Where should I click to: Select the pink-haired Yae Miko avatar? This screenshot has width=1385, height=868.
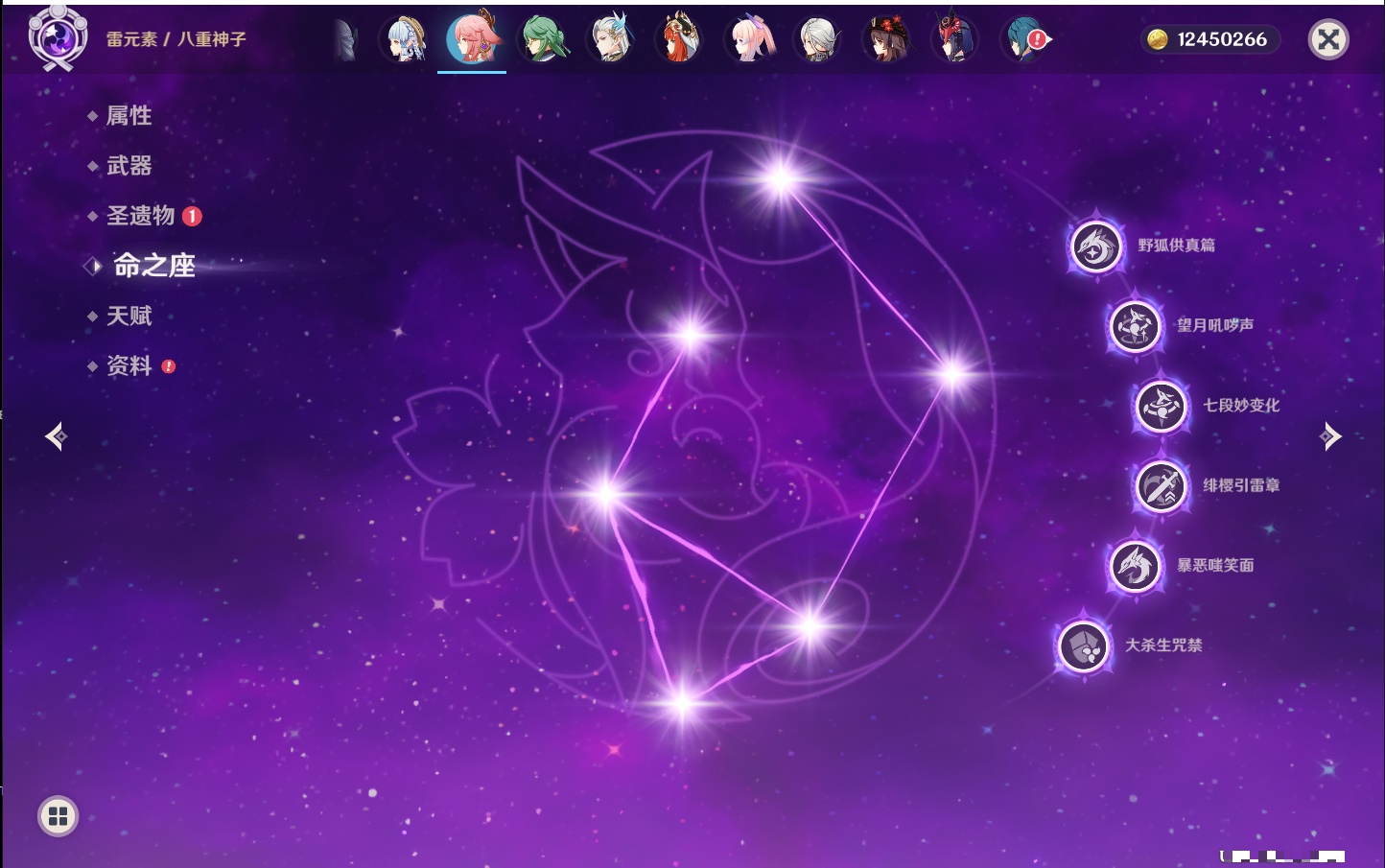(474, 38)
